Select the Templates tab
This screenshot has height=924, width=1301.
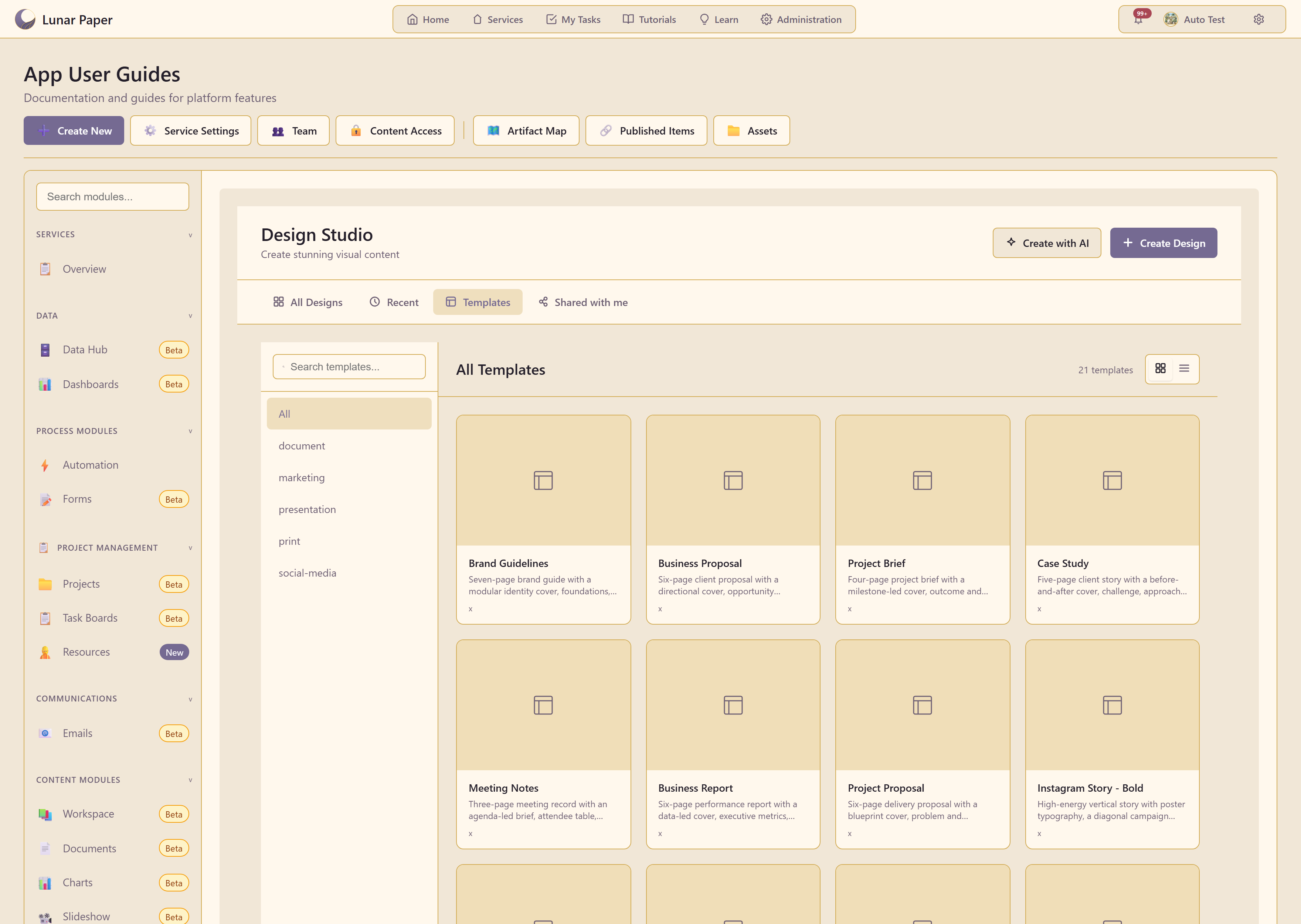[478, 302]
